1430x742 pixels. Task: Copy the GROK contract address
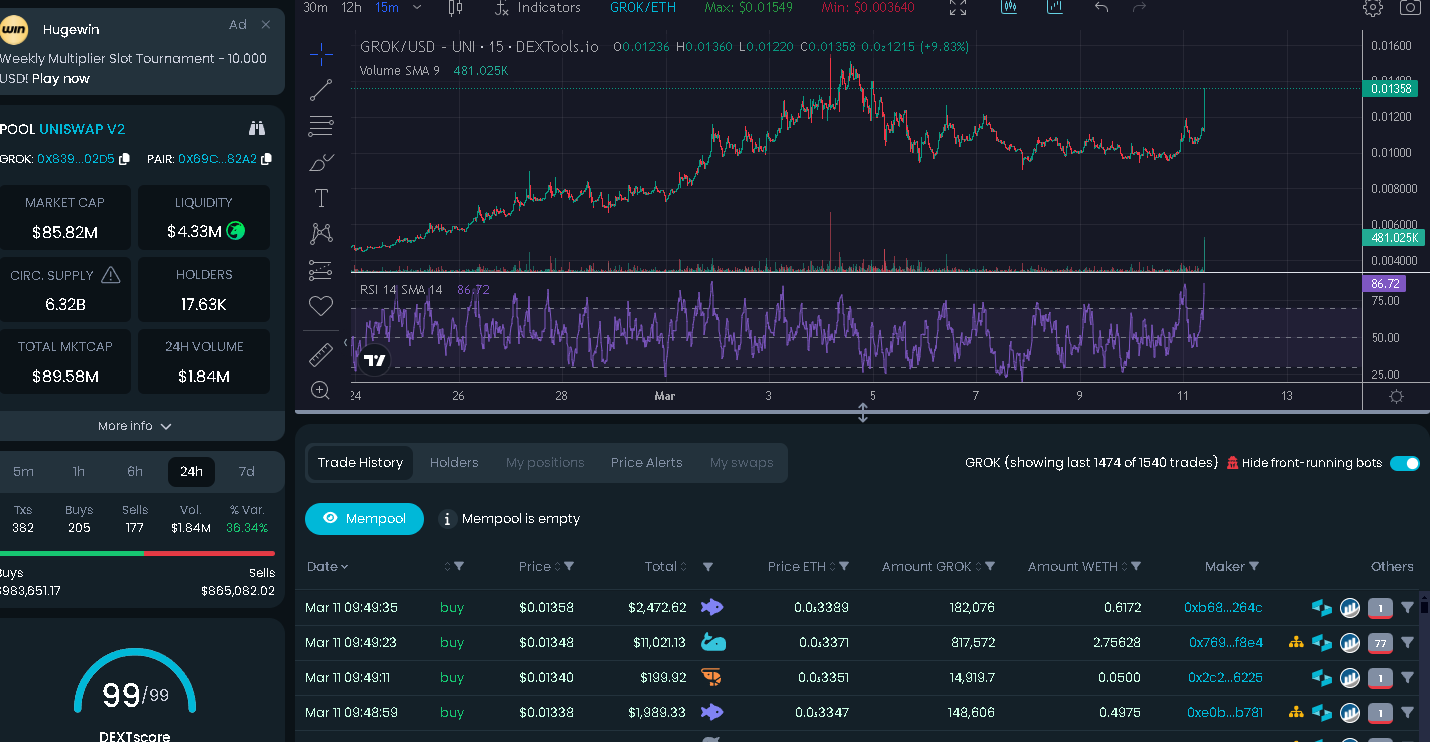point(125,159)
